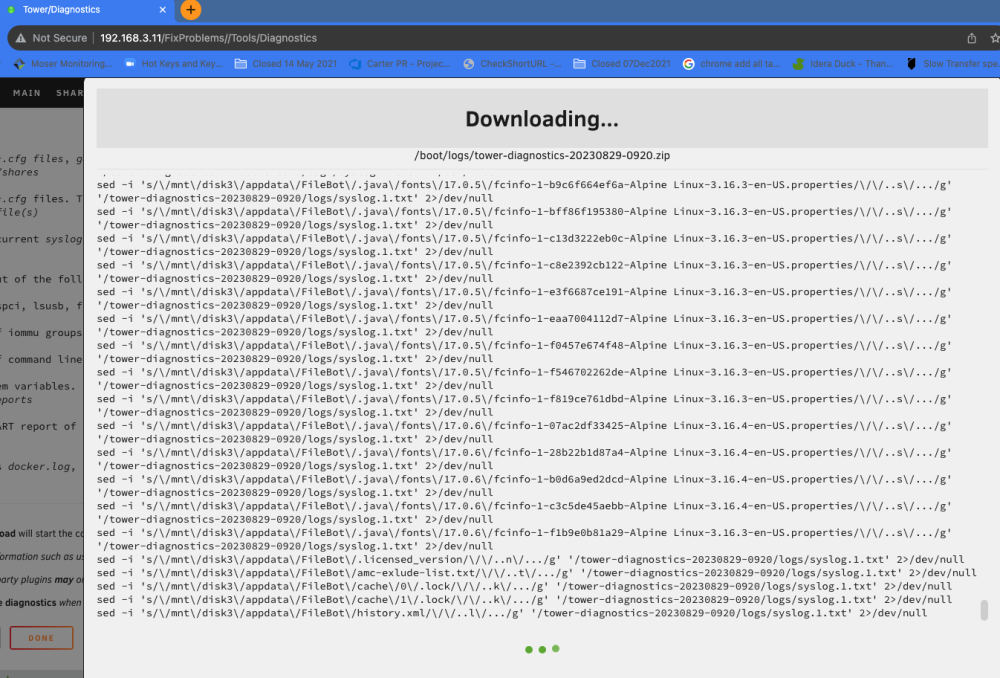Click the Moser Monitoring bookmark icon
This screenshot has height=678, width=1000.
19,64
